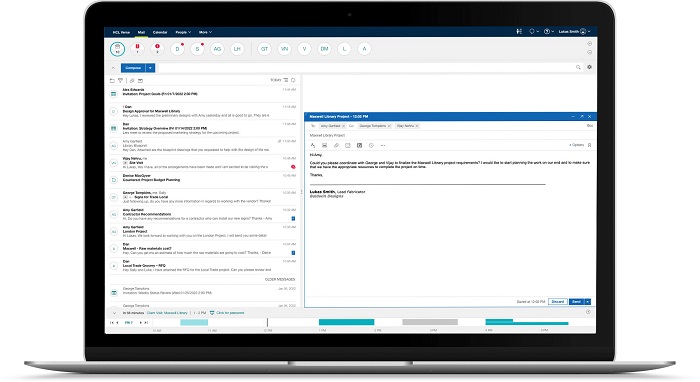The height and width of the screenshot is (382, 700).
Task: Click the HCL Verse logo
Action: pyautogui.click(x=121, y=32)
